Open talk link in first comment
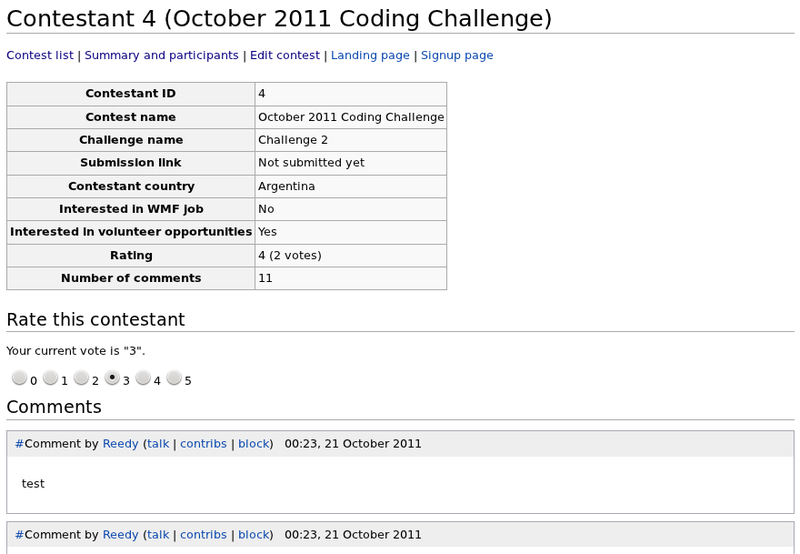This screenshot has width=800, height=554. point(158,444)
